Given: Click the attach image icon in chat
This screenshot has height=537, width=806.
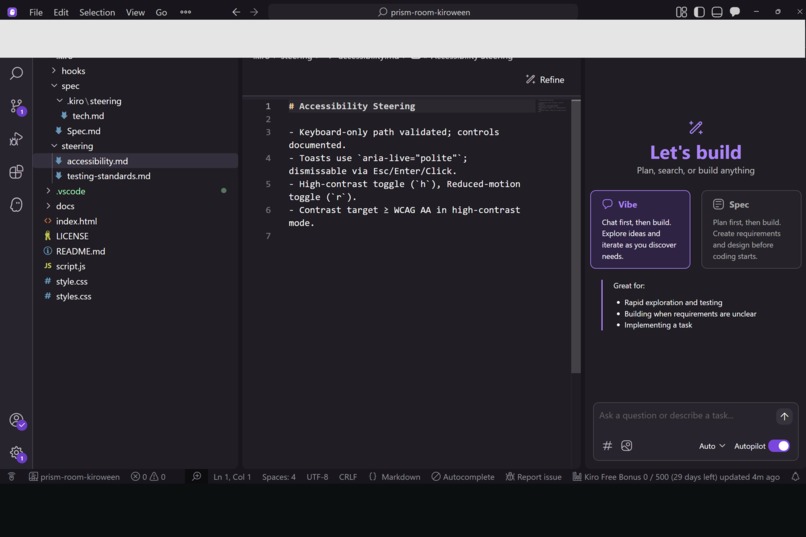Looking at the screenshot, I should coord(626,446).
